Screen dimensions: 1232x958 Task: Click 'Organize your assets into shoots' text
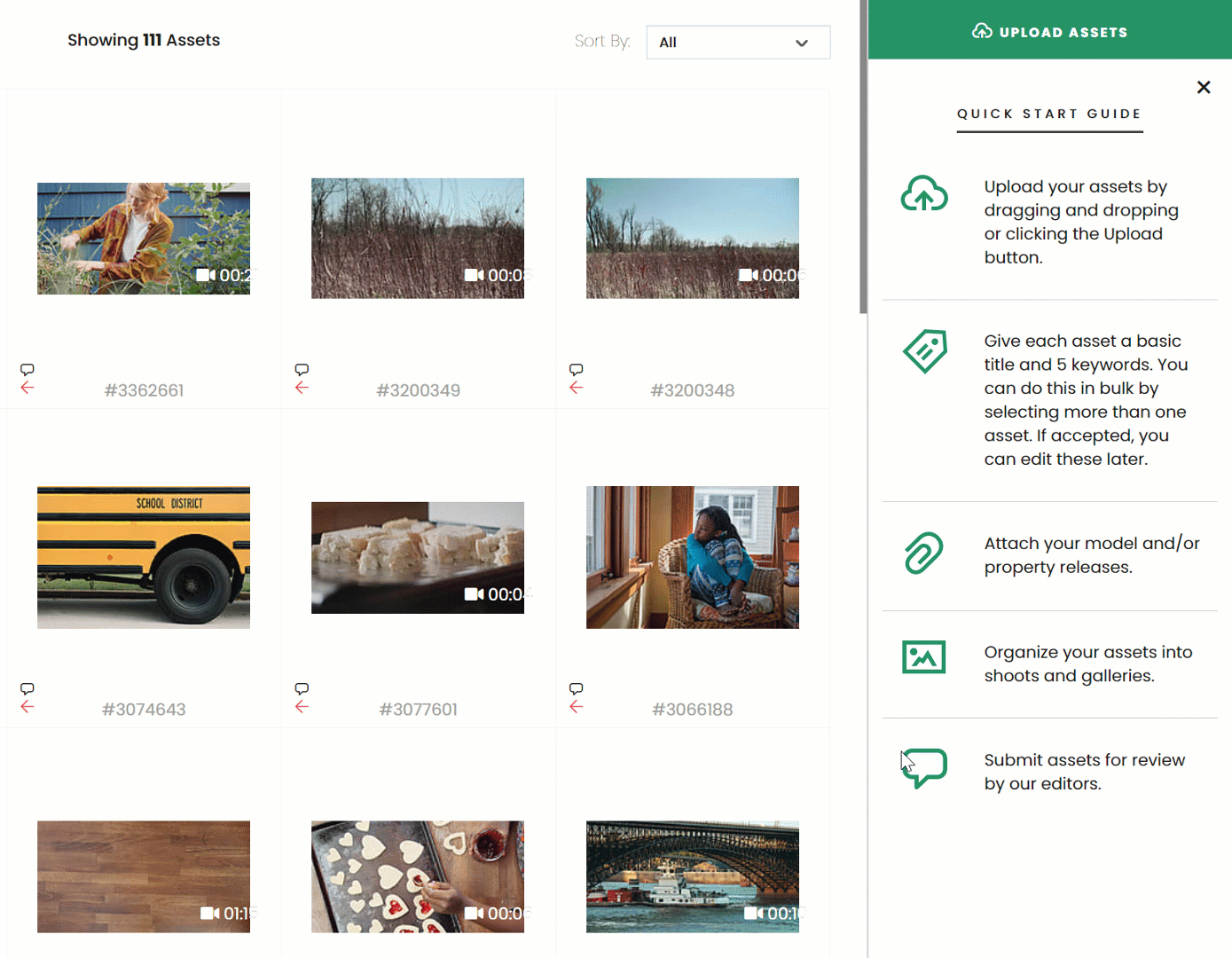click(1088, 664)
